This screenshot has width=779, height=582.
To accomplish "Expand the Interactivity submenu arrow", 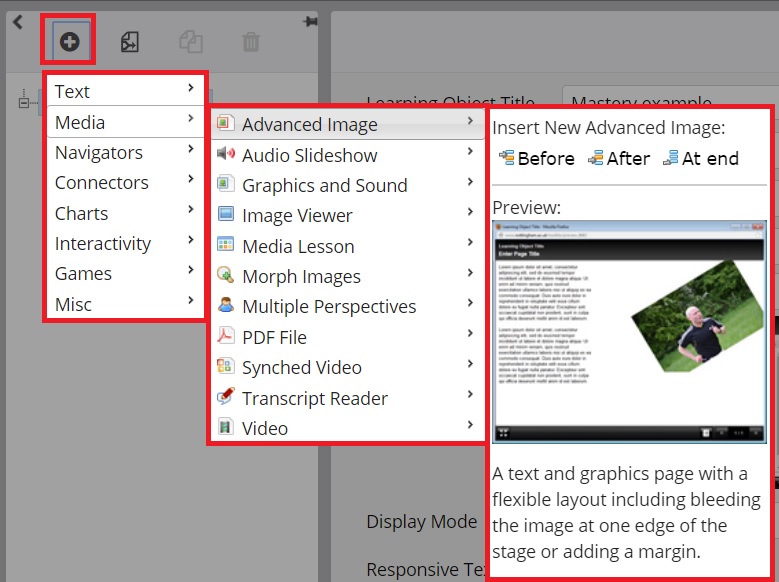I will pos(190,242).
